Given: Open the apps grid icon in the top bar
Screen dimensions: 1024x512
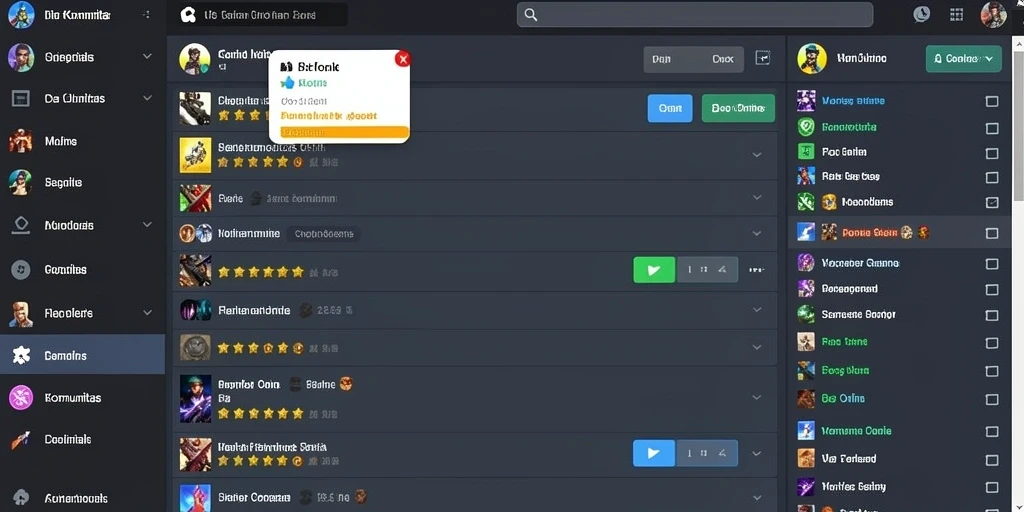Looking at the screenshot, I should pyautogui.click(x=957, y=14).
